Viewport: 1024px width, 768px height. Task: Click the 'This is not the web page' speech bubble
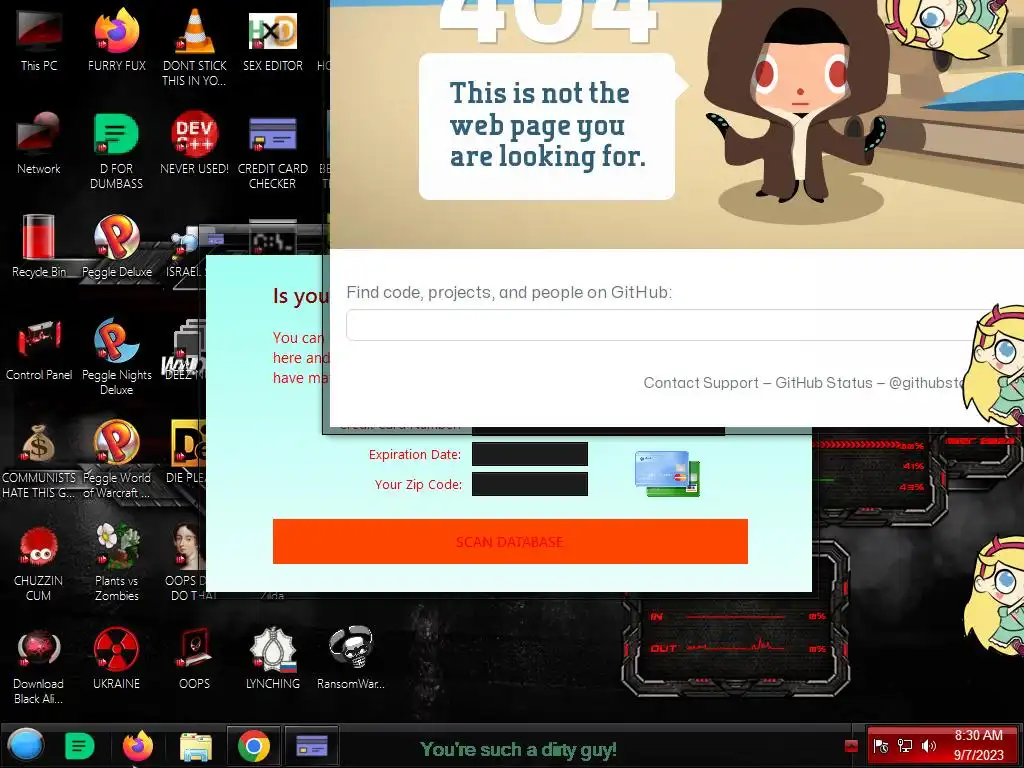point(547,126)
